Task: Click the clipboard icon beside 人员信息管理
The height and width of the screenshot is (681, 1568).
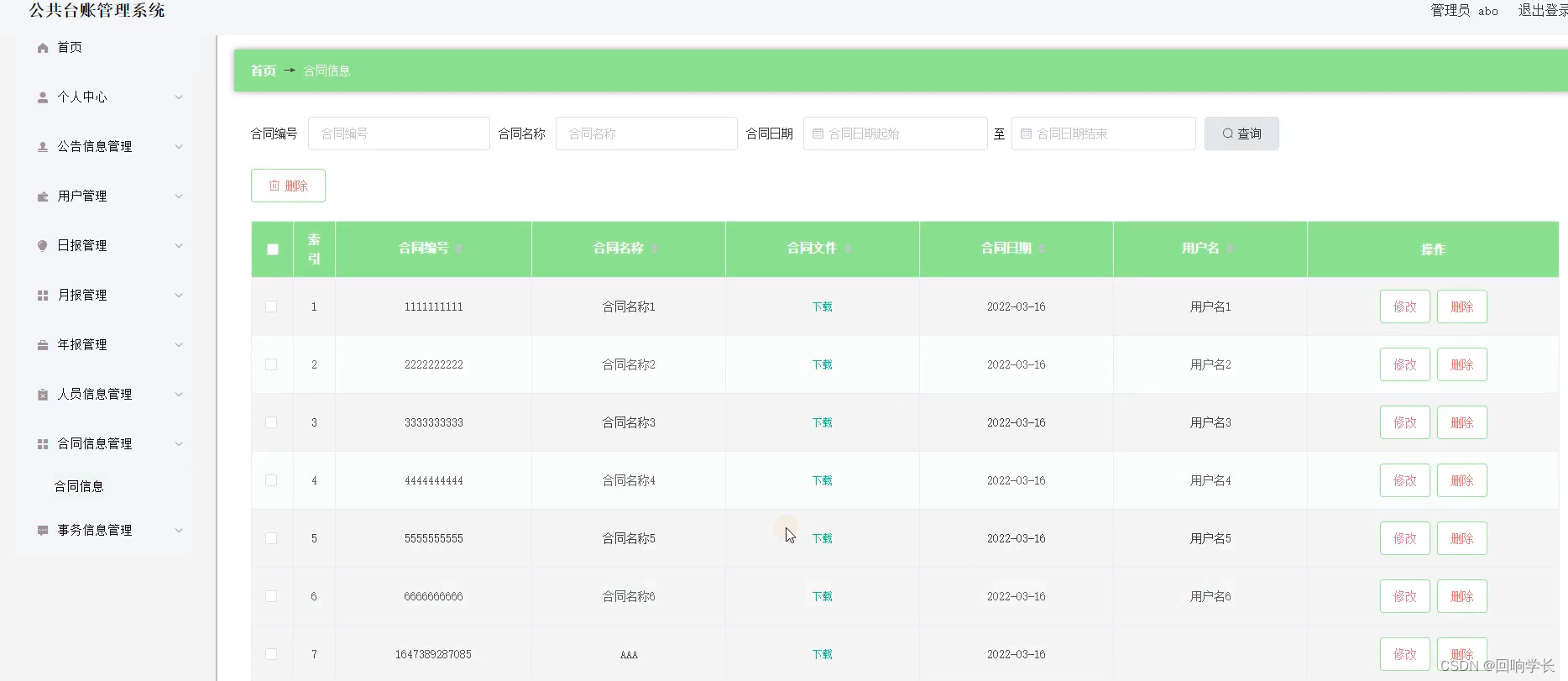Action: pos(43,395)
